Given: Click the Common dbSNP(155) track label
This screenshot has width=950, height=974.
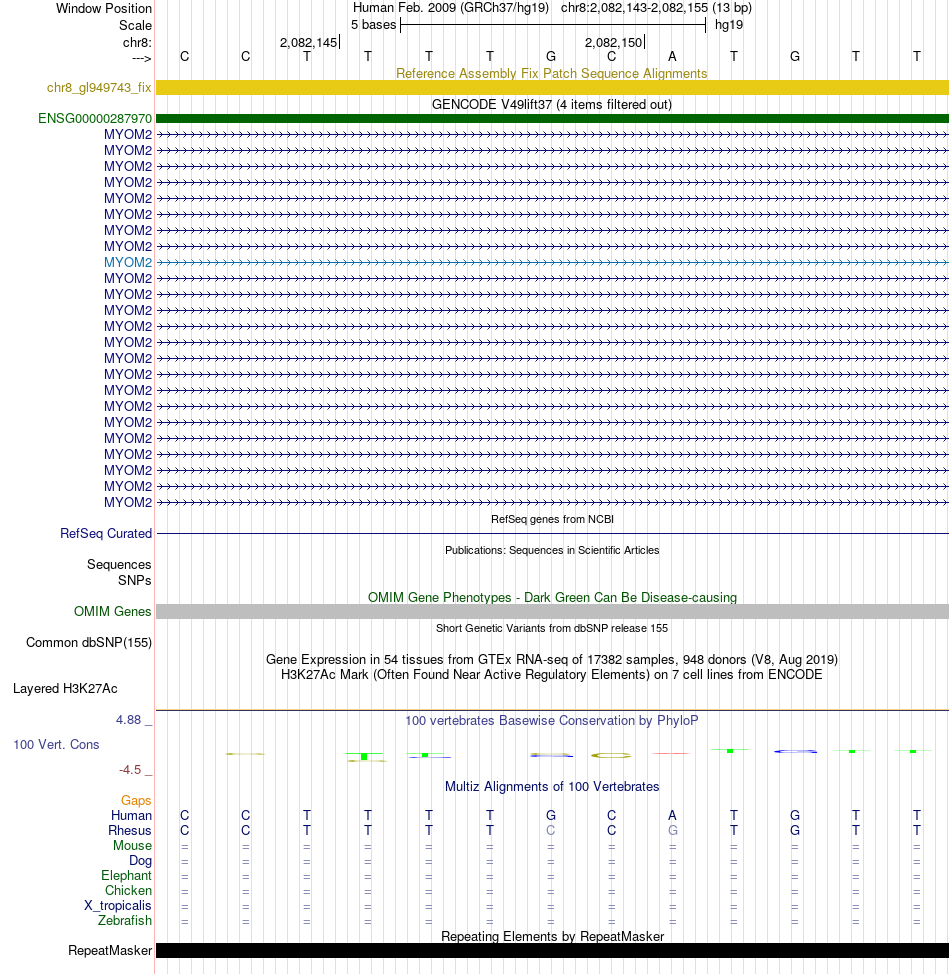Looking at the screenshot, I should [89, 642].
